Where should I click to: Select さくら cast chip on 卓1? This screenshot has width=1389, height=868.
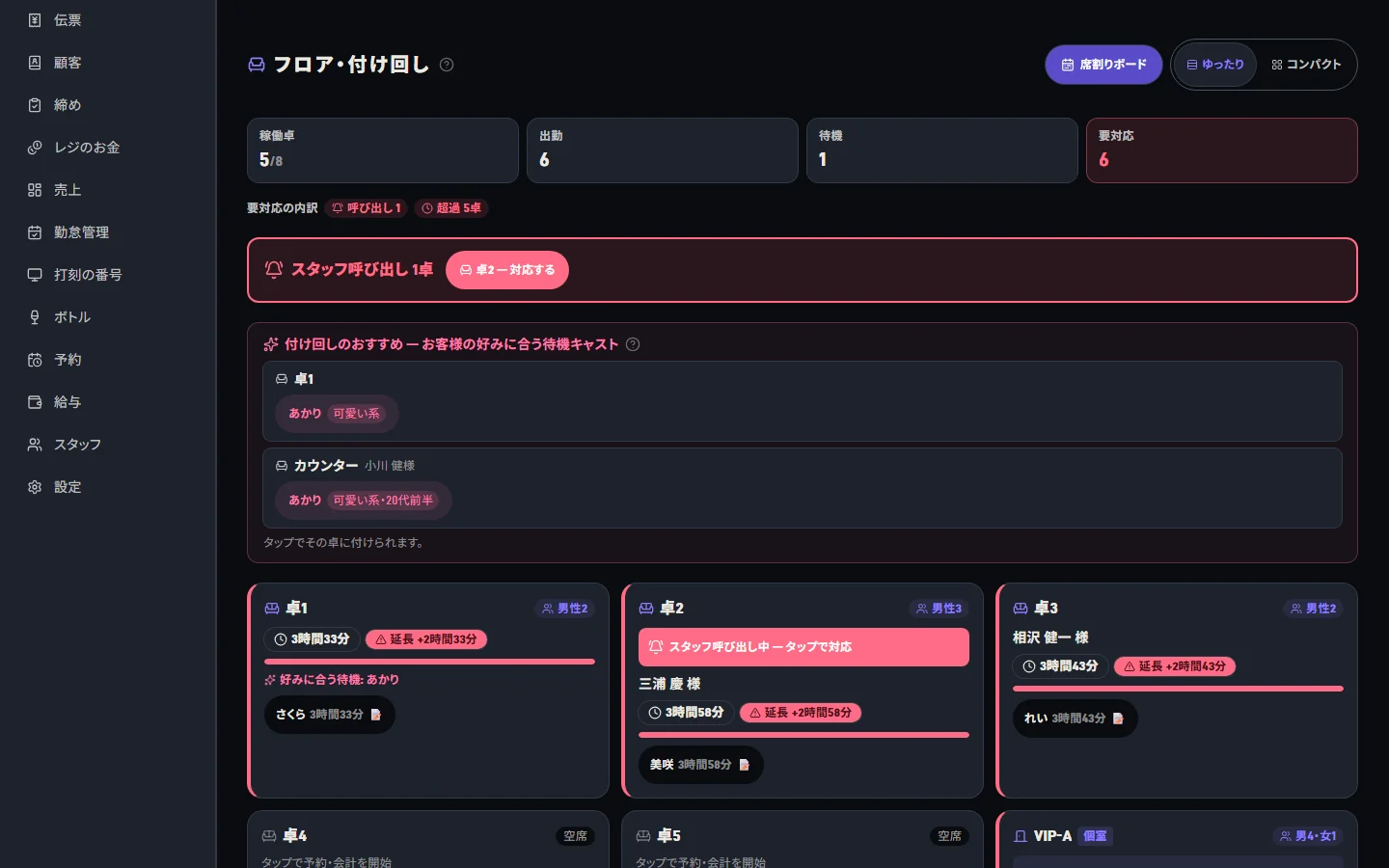(330, 715)
